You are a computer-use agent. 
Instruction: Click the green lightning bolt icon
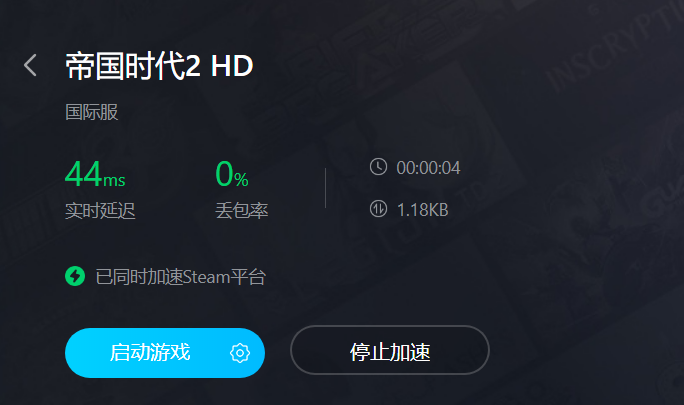75,276
